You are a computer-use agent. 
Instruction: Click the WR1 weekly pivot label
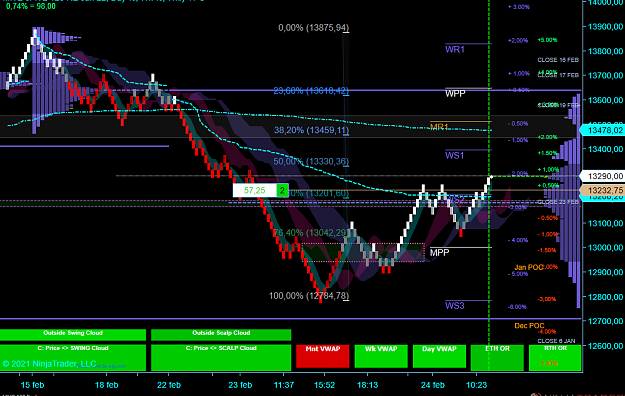[x=455, y=49]
